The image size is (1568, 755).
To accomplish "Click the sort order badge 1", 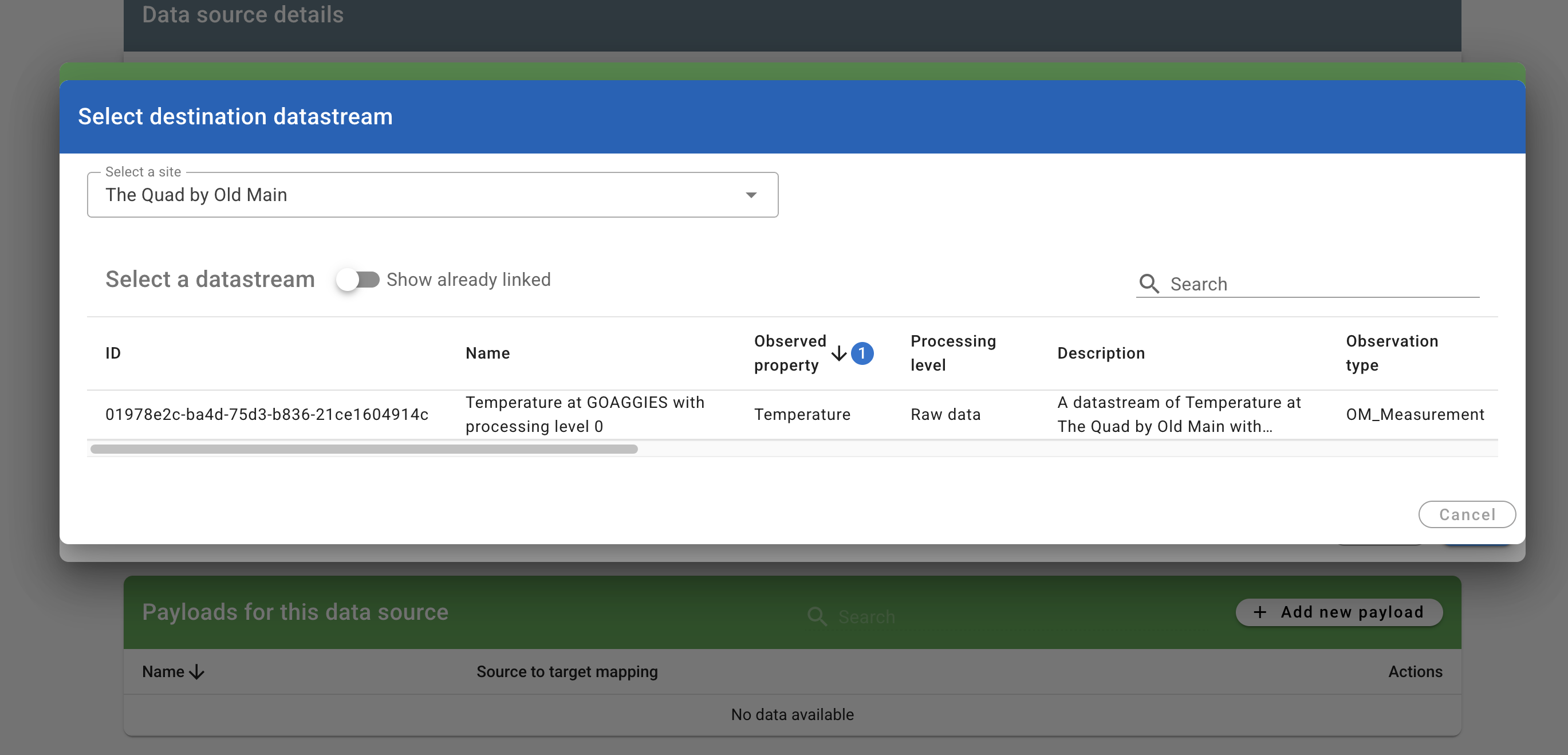I will (862, 353).
